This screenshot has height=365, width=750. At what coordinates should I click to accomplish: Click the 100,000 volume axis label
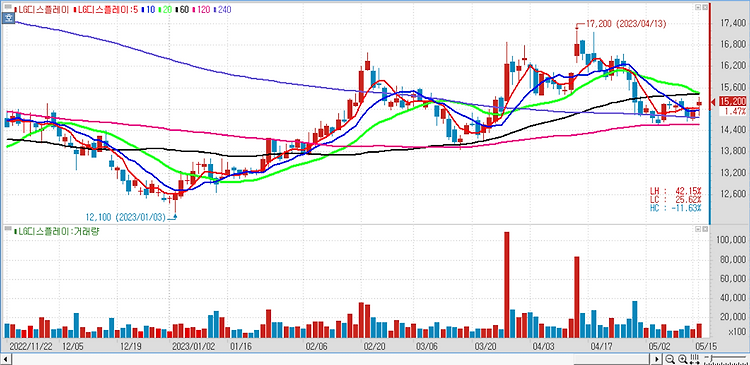point(731,241)
